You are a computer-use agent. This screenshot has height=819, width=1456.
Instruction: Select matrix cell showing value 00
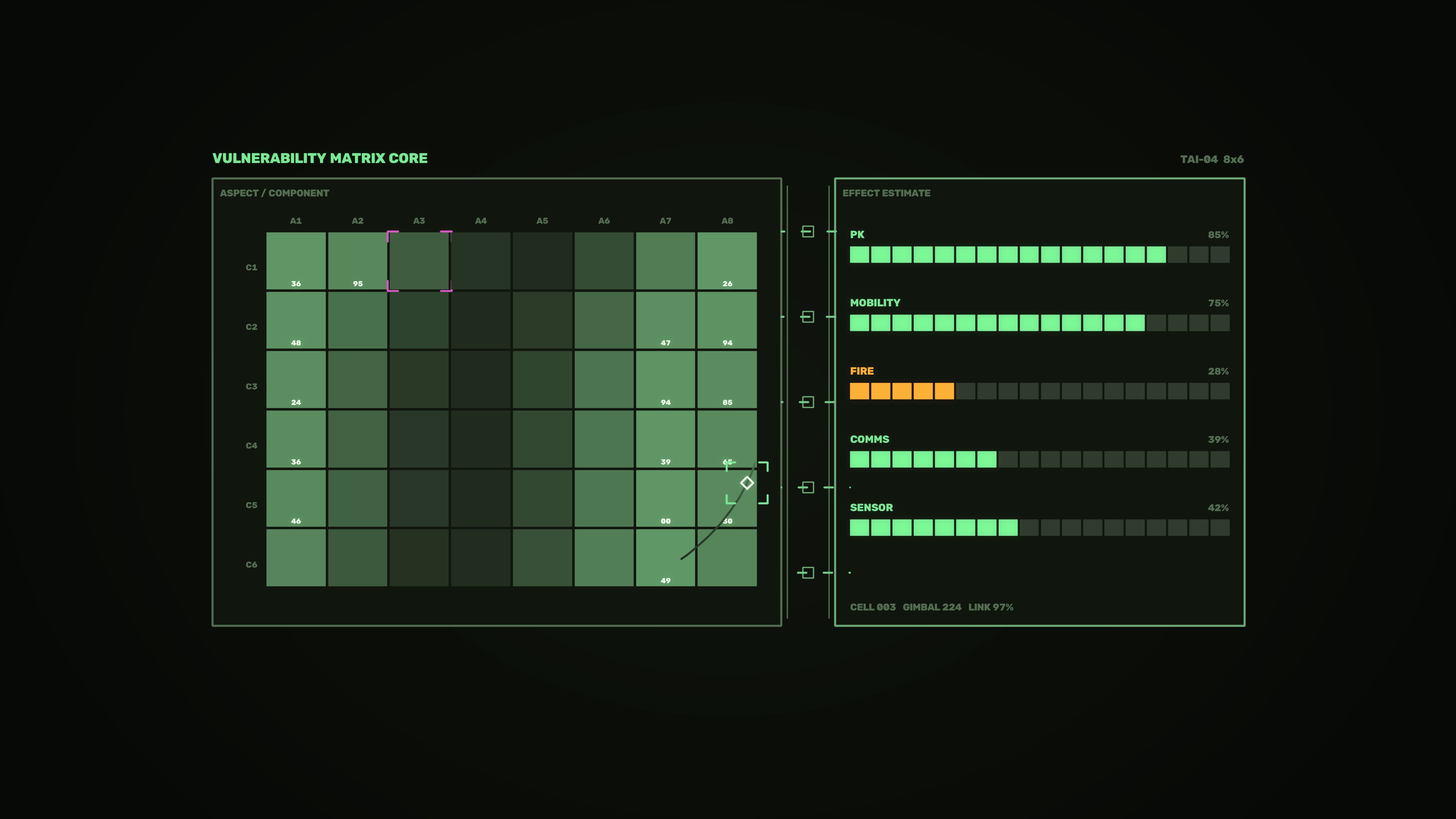tap(665, 499)
